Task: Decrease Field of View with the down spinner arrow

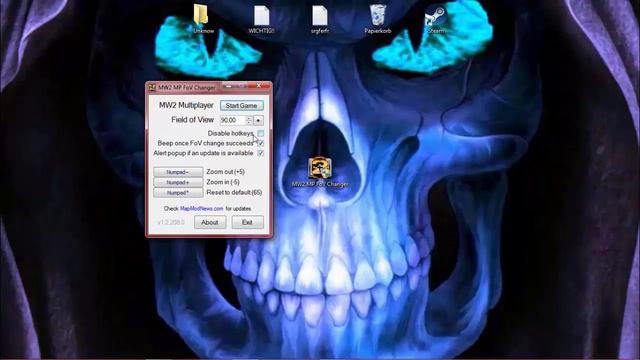Action: [x=249, y=122]
